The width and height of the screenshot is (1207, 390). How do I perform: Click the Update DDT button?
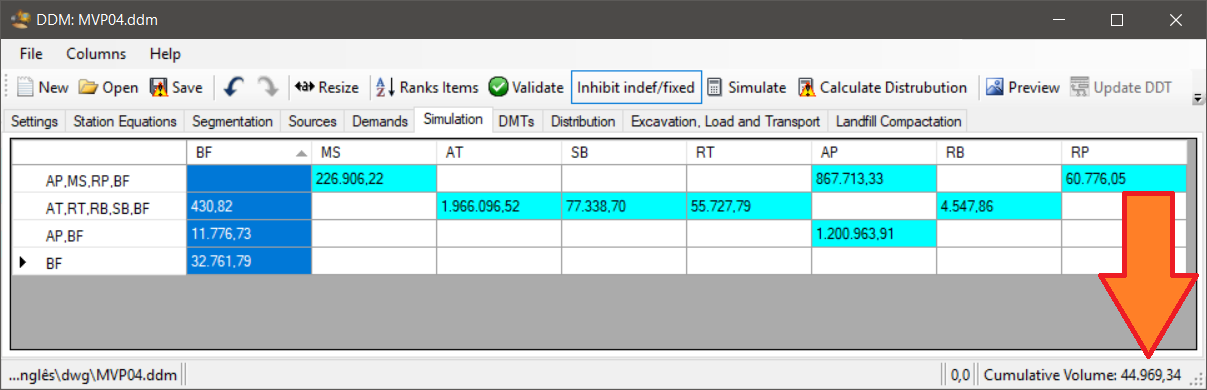pos(1120,87)
